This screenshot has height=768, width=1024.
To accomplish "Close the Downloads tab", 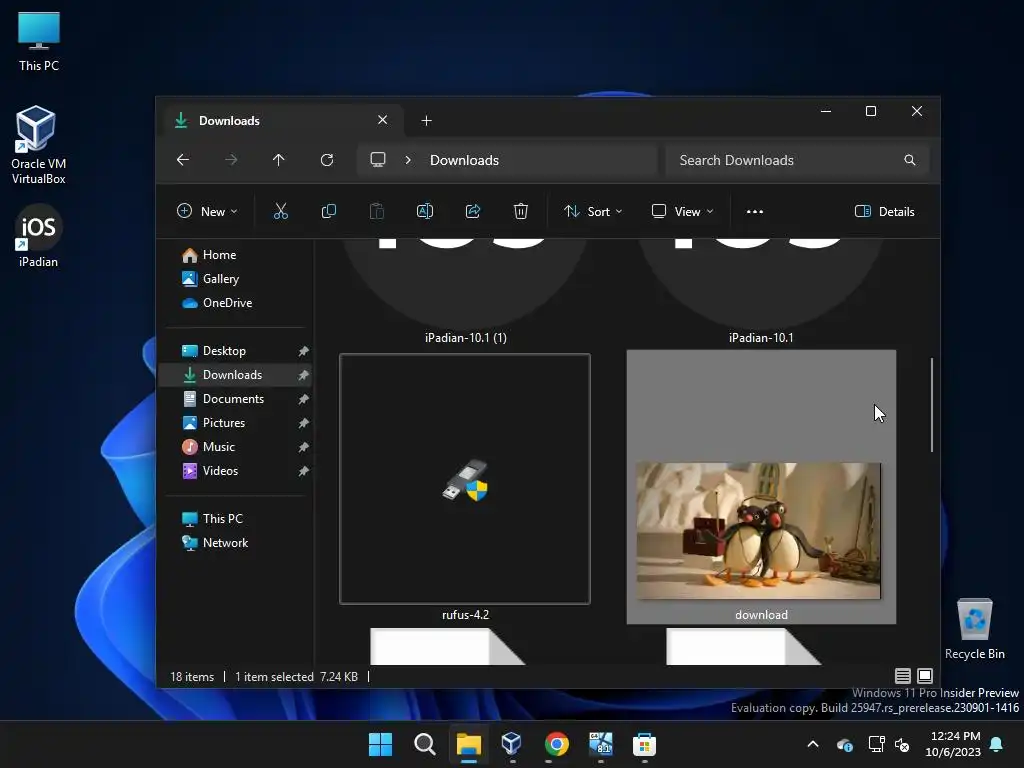I will (383, 120).
